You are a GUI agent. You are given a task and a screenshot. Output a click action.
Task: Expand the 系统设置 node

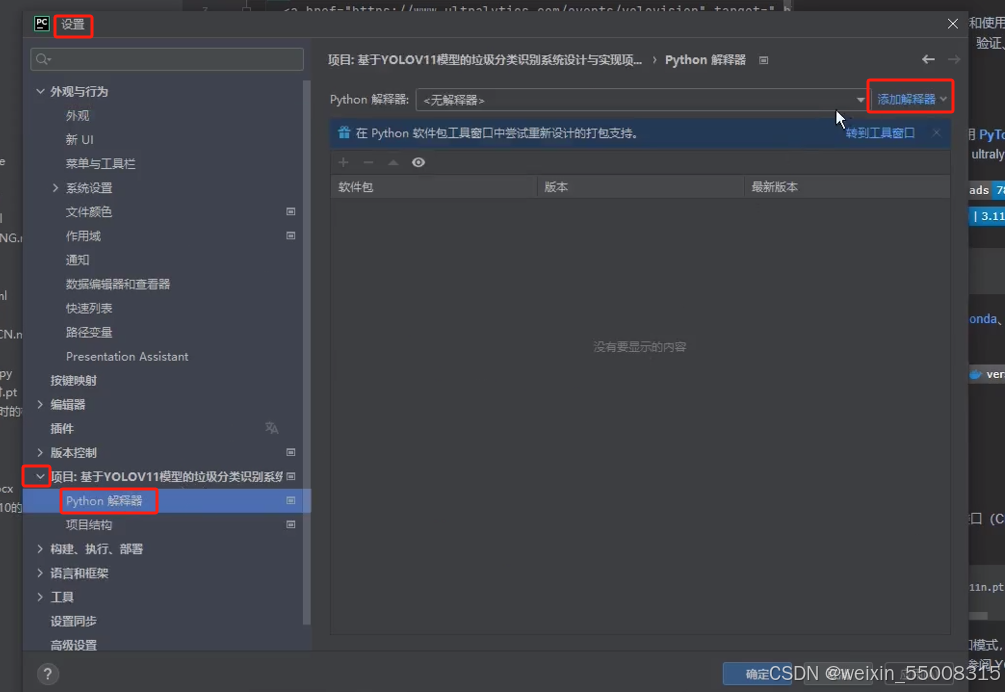click(x=55, y=188)
